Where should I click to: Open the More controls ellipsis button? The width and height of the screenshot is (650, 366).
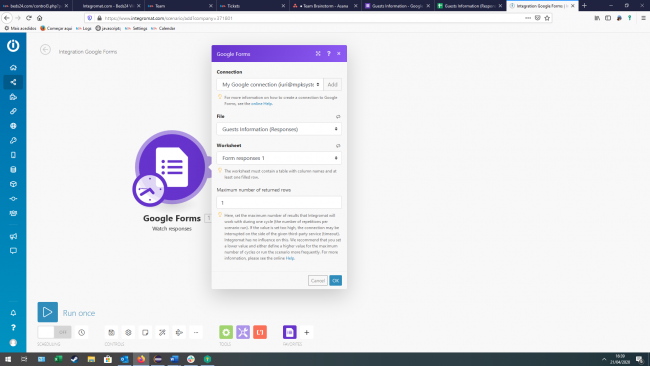pos(196,332)
